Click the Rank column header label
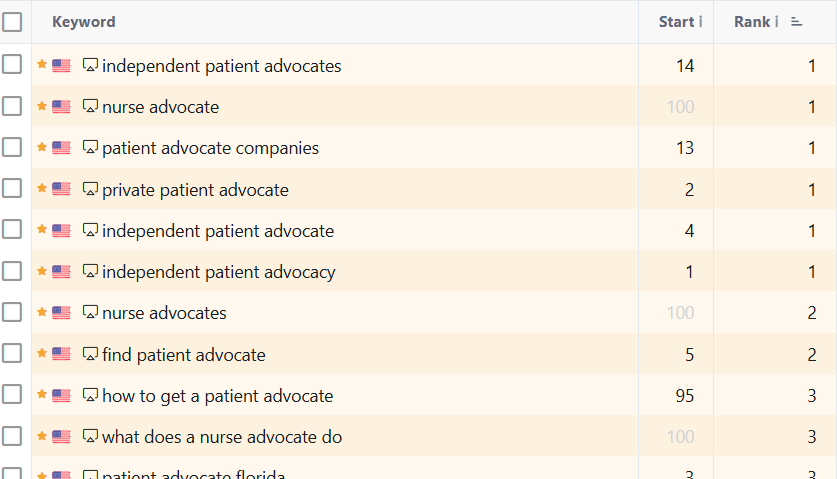This screenshot has width=837, height=479. pos(751,22)
